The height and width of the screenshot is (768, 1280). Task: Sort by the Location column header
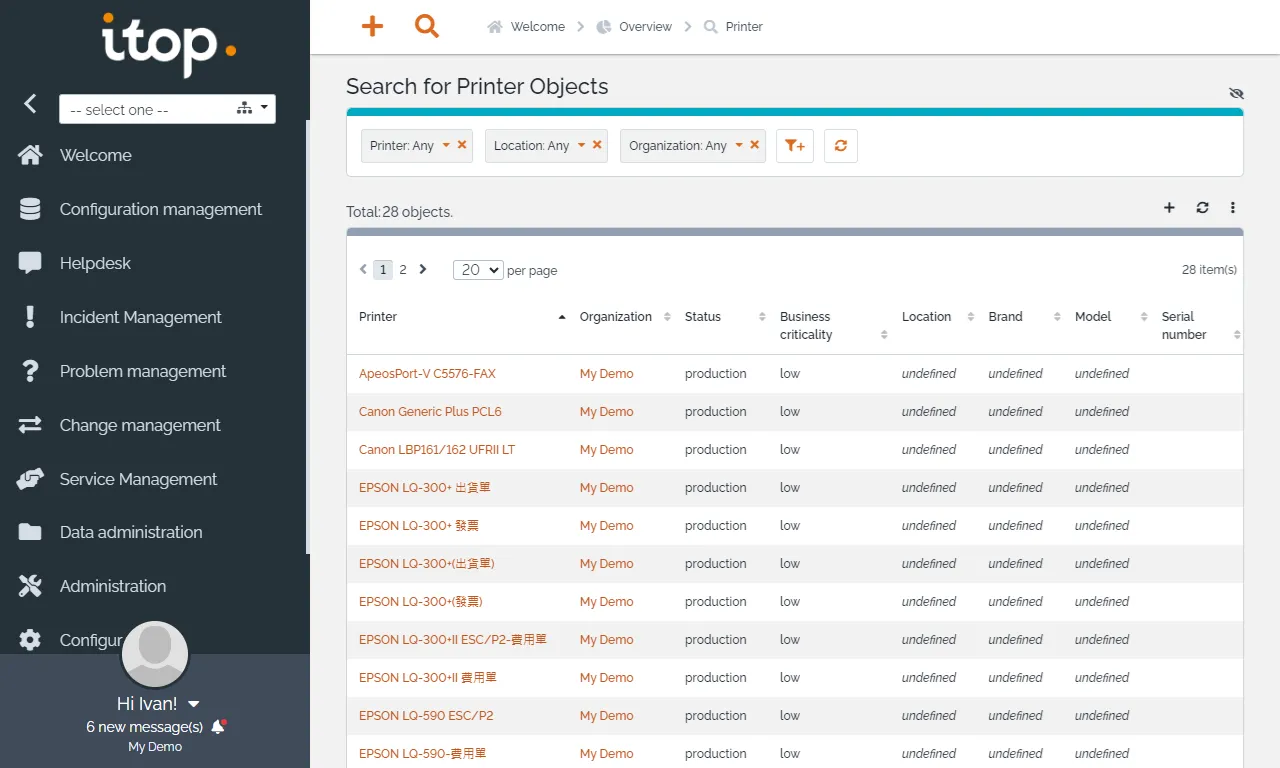pyautogui.click(x=937, y=317)
